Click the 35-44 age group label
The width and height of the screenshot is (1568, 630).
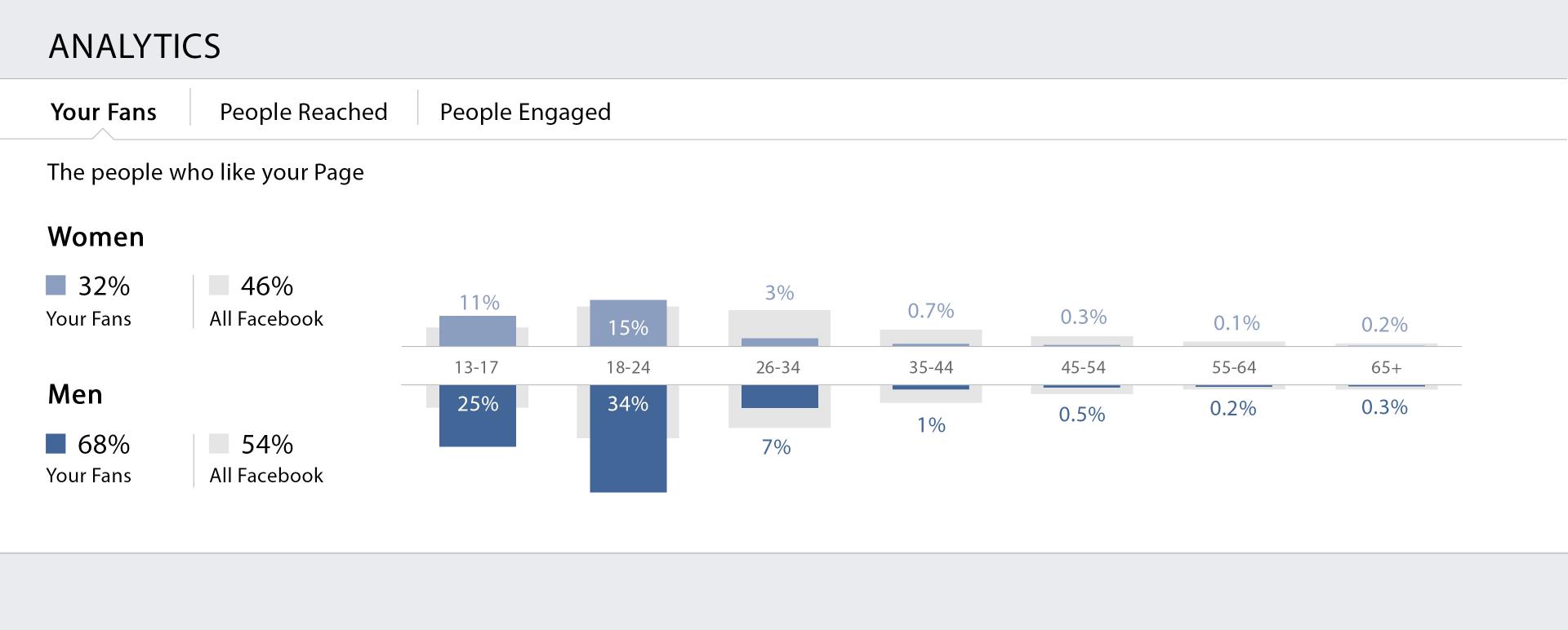(x=931, y=367)
